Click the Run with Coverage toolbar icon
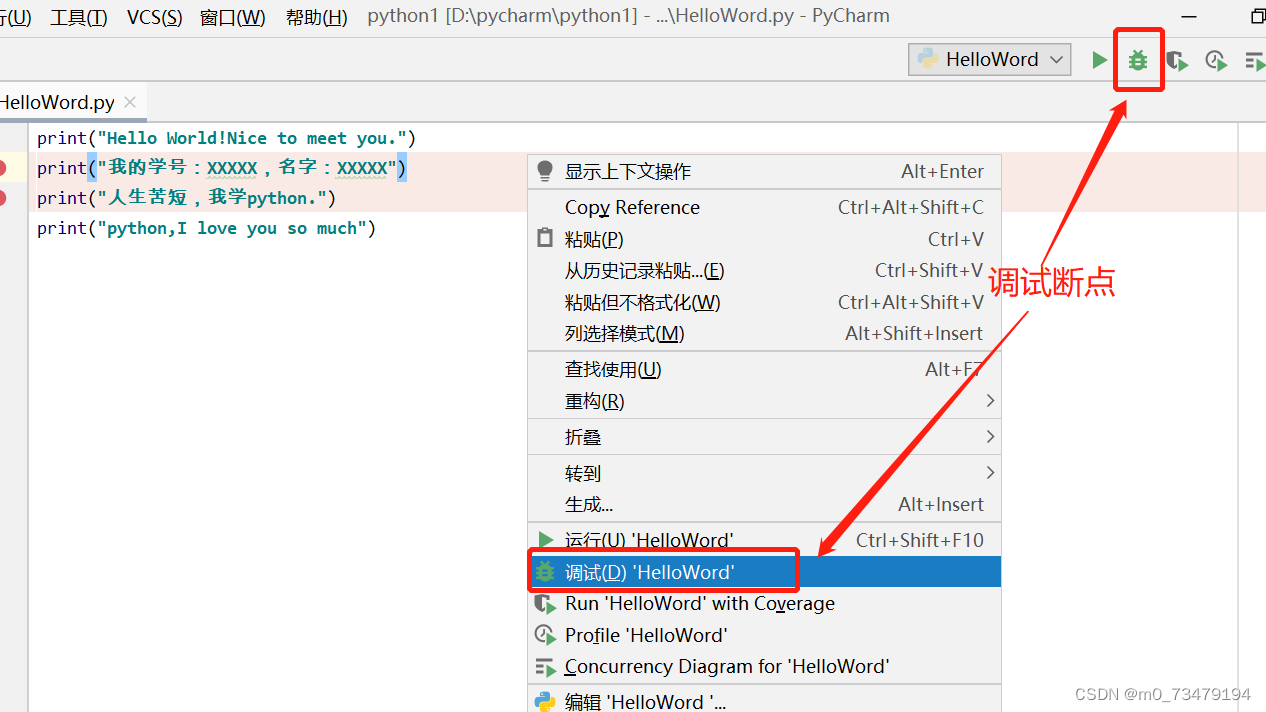The height and width of the screenshot is (712, 1266). [x=1177, y=61]
